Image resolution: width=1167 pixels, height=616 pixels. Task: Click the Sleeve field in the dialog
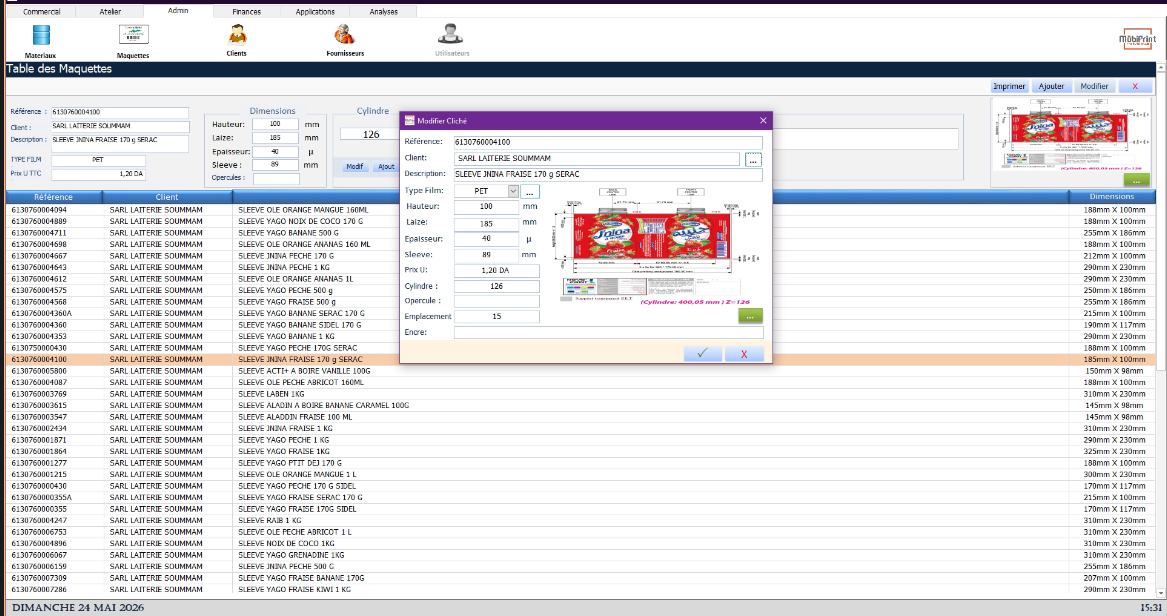pos(486,254)
